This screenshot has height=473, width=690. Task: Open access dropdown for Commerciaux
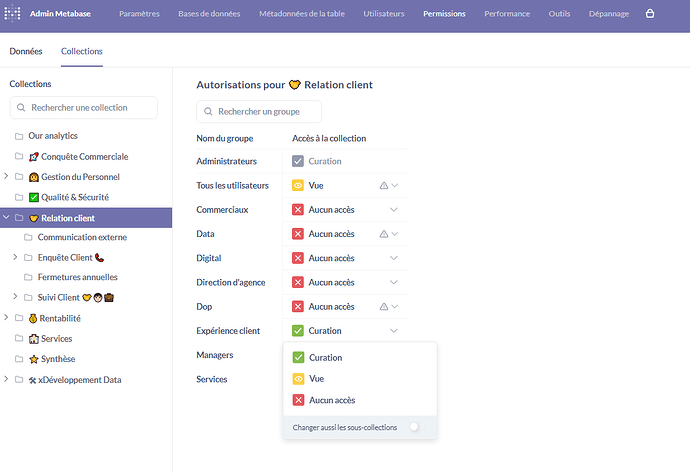coord(394,210)
